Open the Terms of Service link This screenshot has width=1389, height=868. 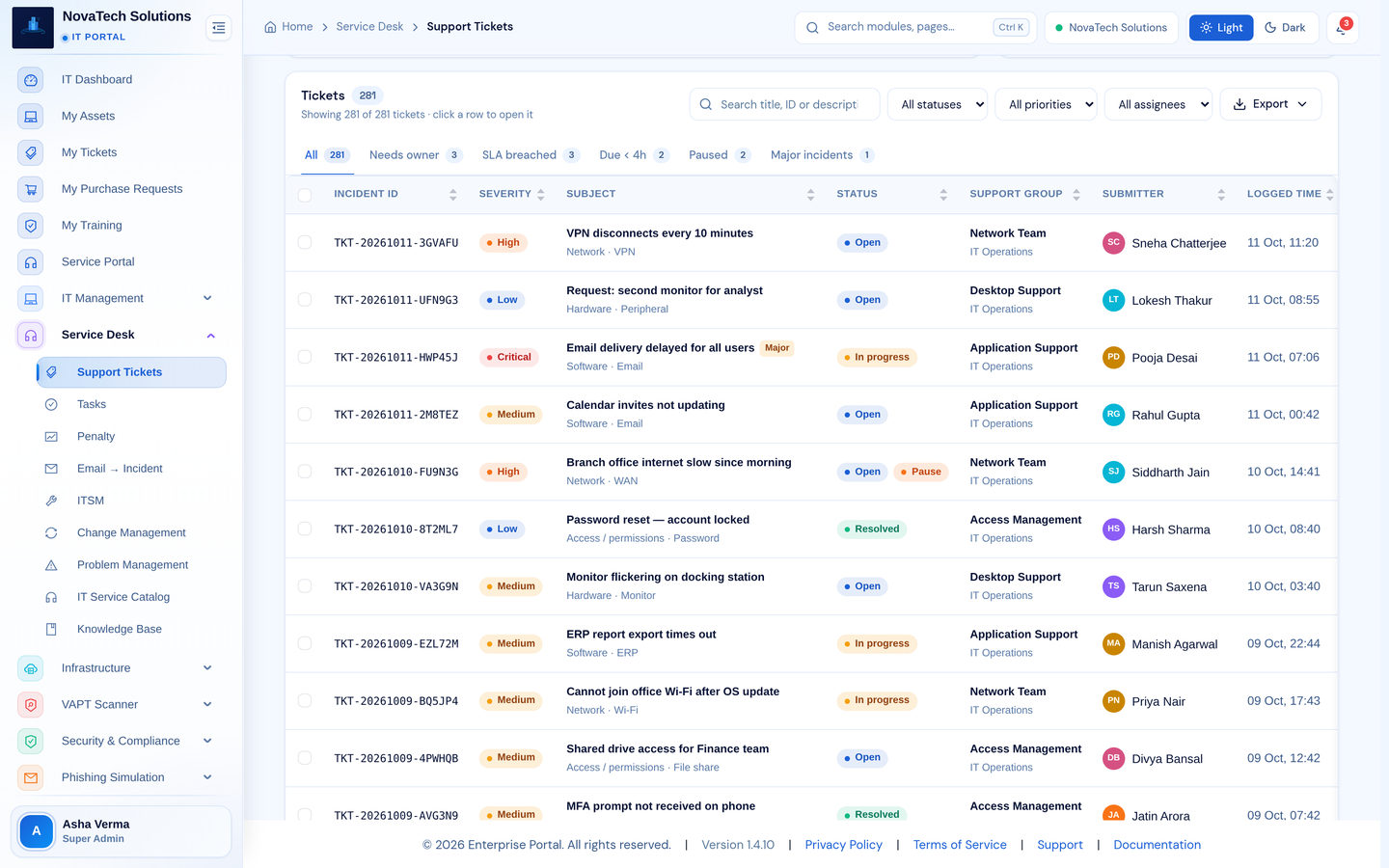960,845
